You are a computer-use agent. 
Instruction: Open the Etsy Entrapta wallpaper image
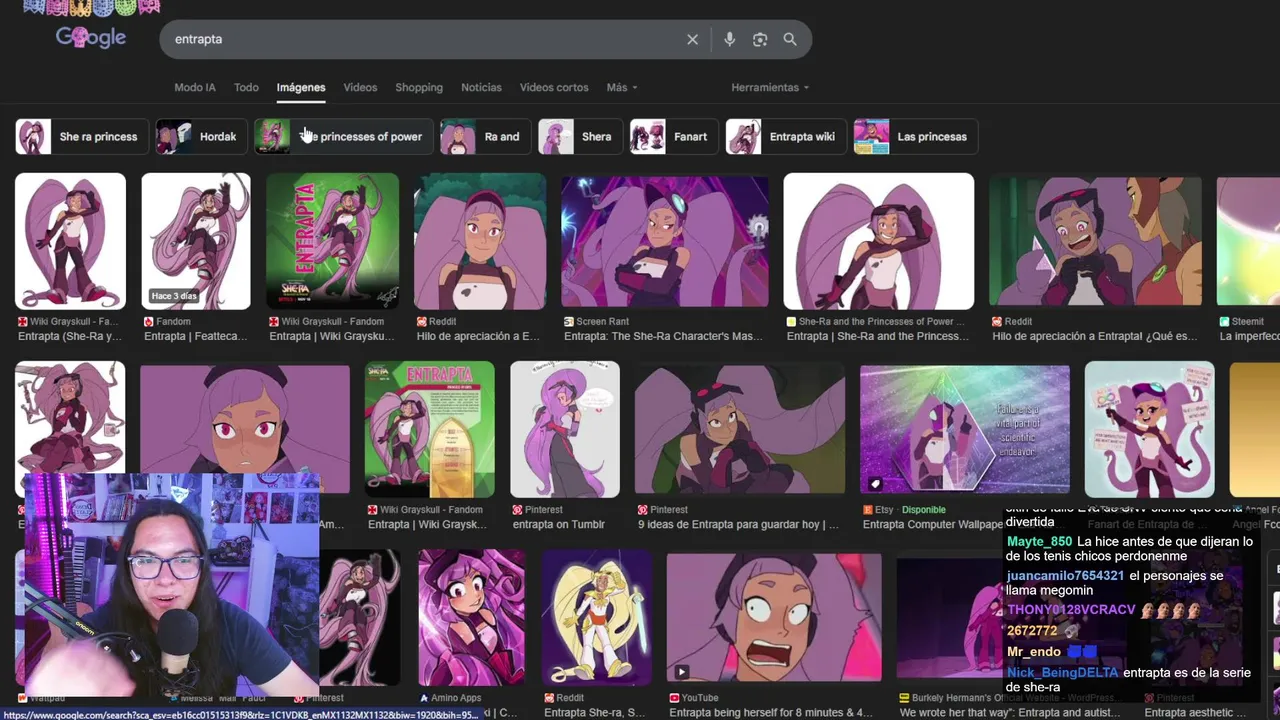[x=965, y=430]
